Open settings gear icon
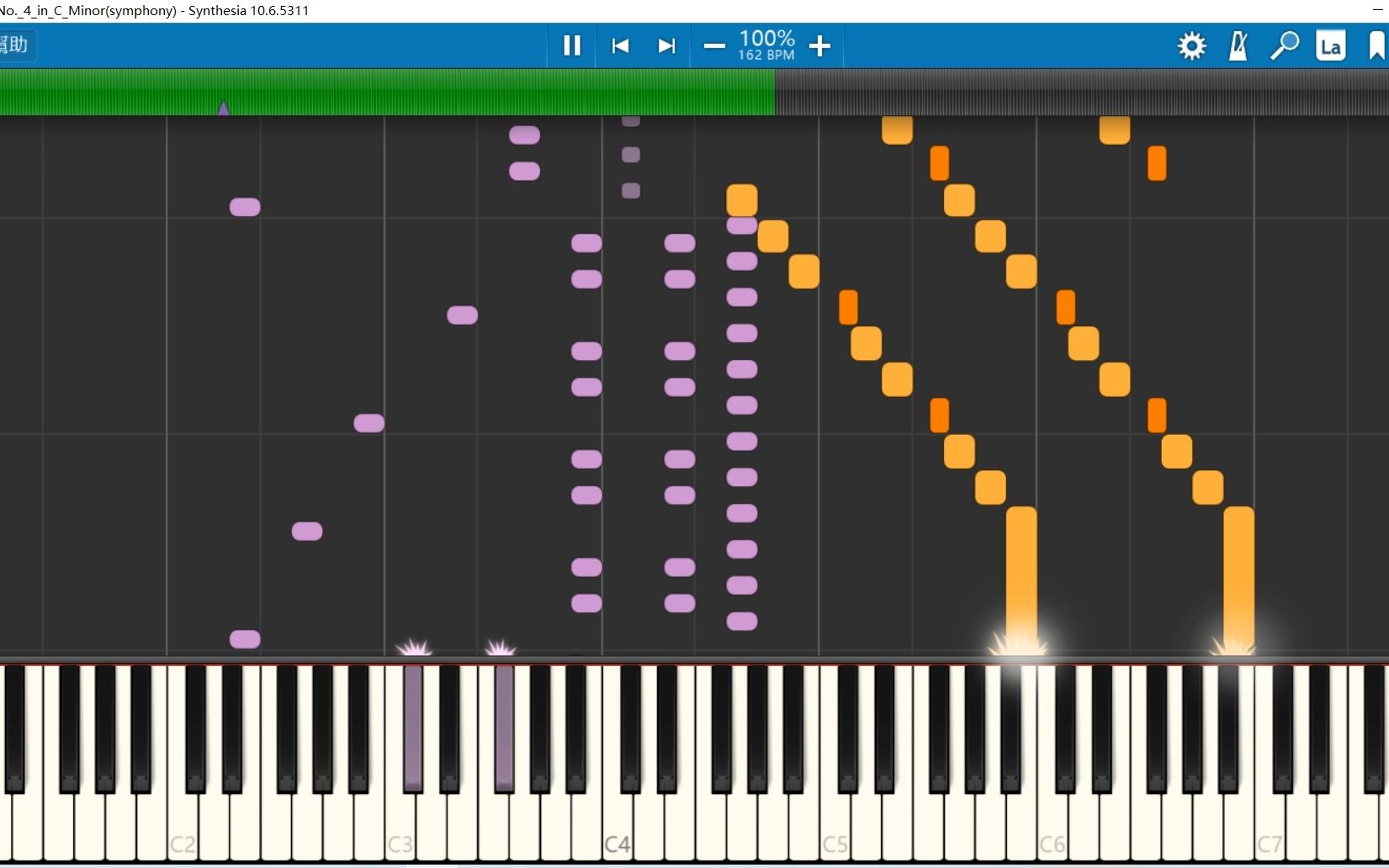1389x868 pixels. pyautogui.click(x=1192, y=45)
